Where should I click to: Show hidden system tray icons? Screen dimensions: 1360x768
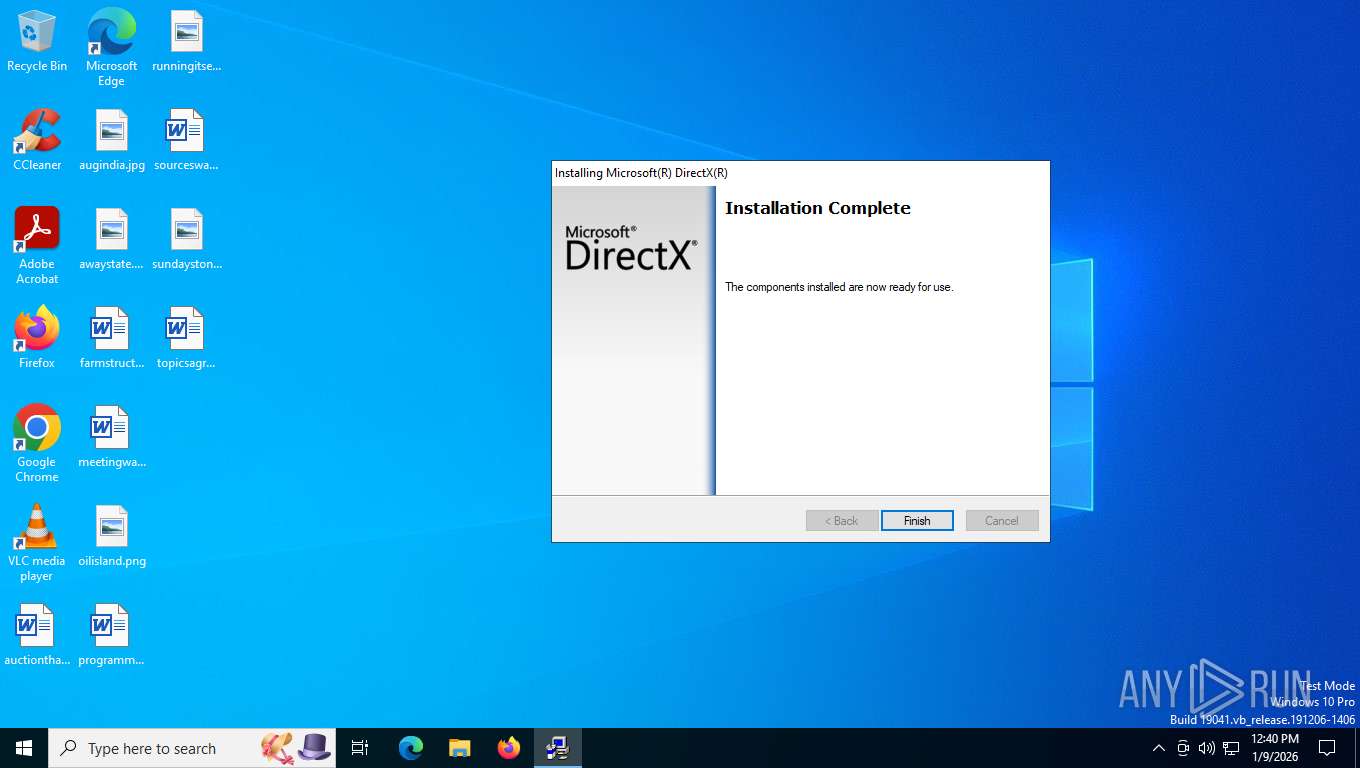(x=1159, y=748)
